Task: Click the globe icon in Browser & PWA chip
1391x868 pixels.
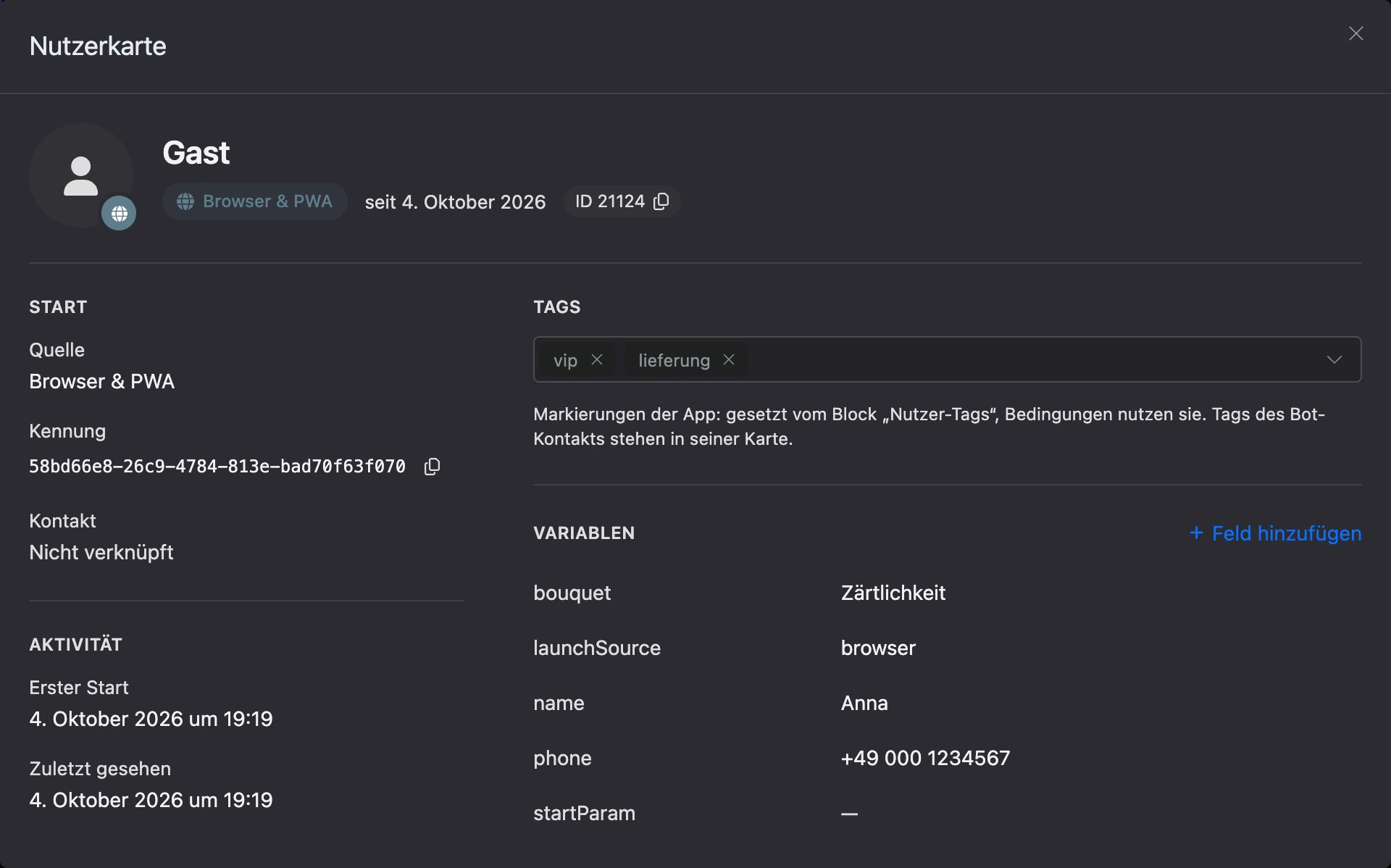Action: coord(185,201)
